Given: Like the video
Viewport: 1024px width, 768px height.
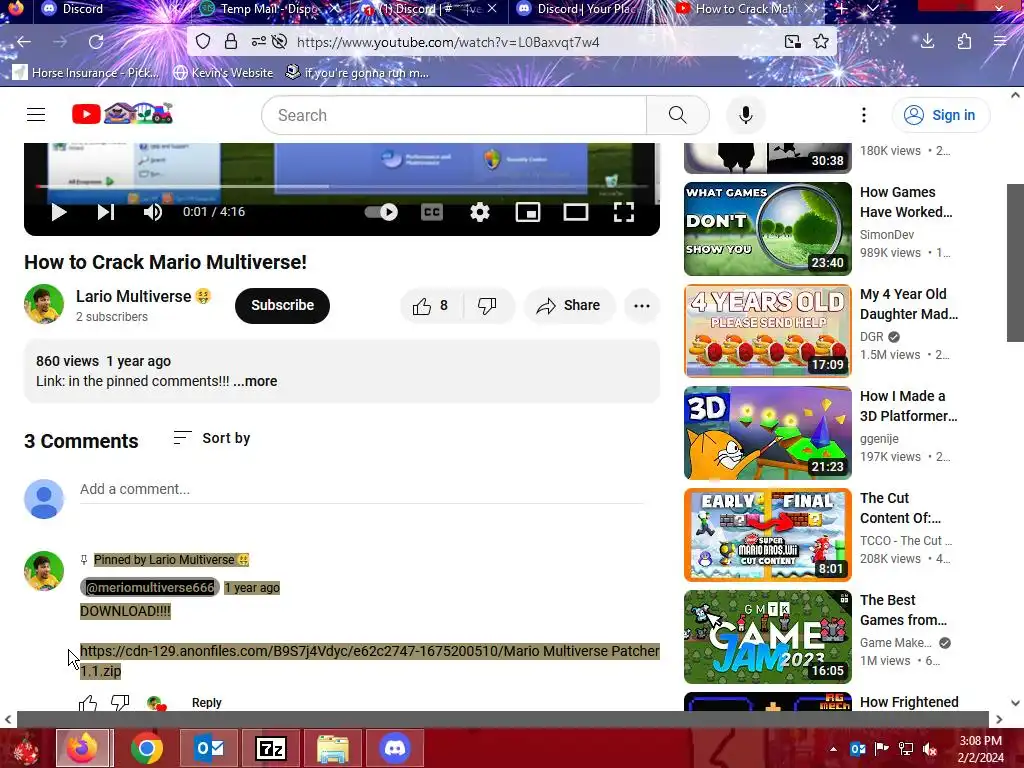Looking at the screenshot, I should [430, 306].
